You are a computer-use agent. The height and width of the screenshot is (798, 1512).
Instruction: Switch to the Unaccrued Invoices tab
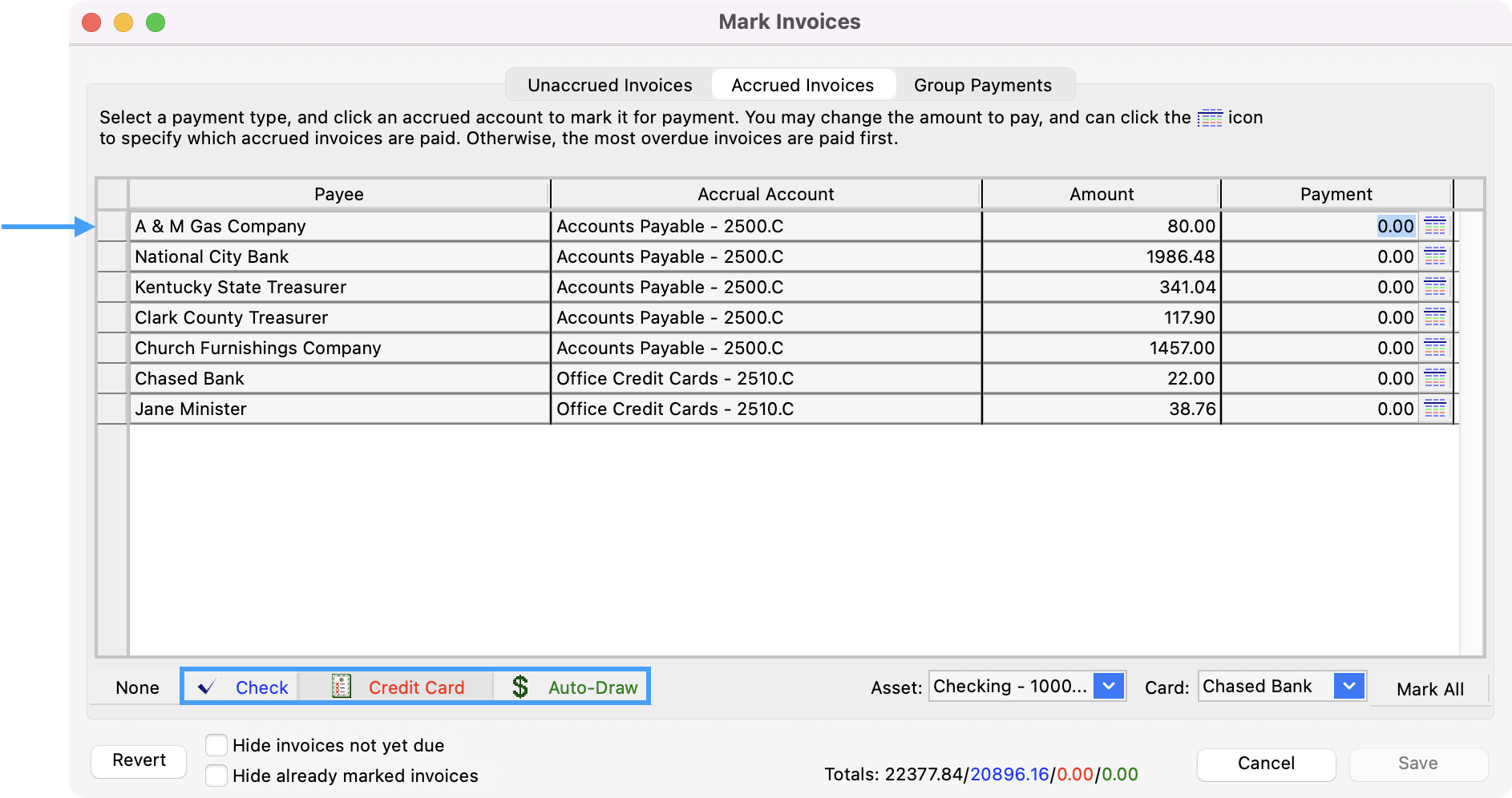pos(609,85)
